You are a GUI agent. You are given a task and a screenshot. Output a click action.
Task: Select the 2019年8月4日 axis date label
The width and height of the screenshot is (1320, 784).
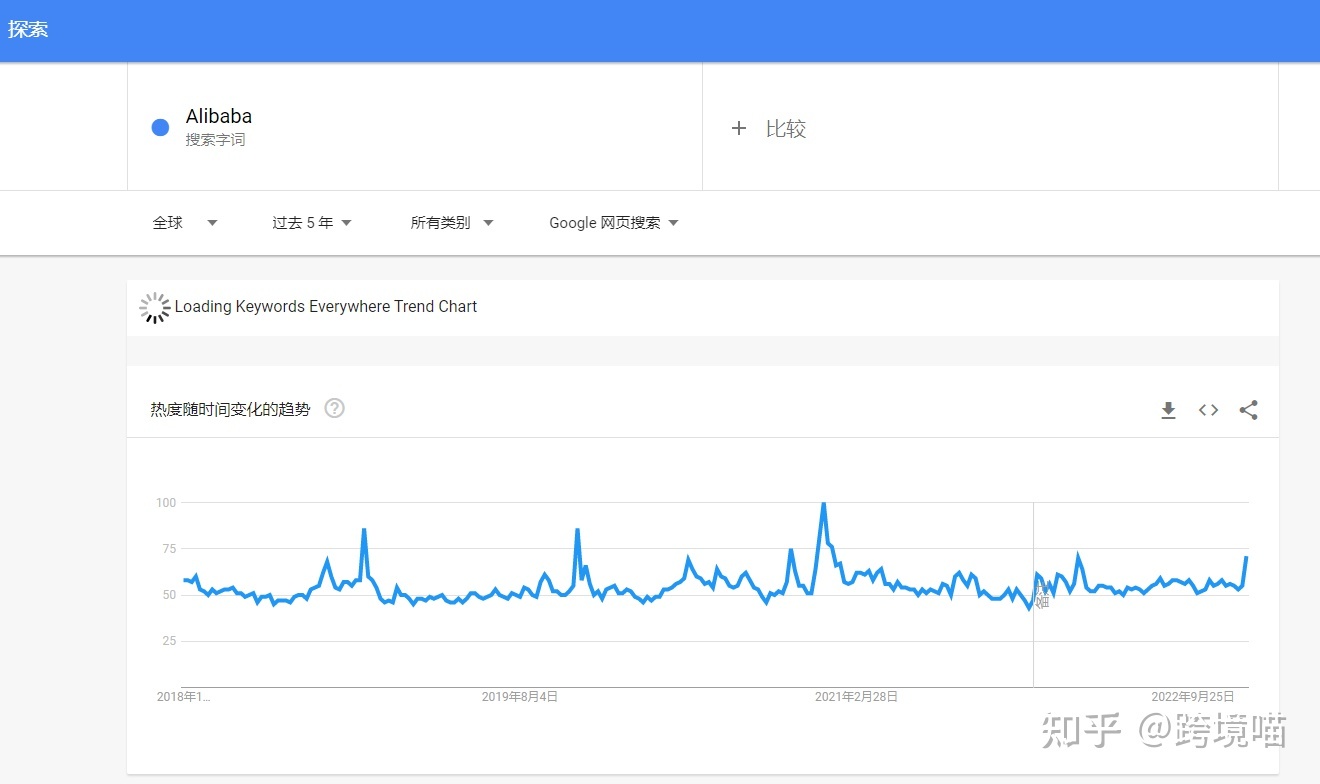pos(520,696)
